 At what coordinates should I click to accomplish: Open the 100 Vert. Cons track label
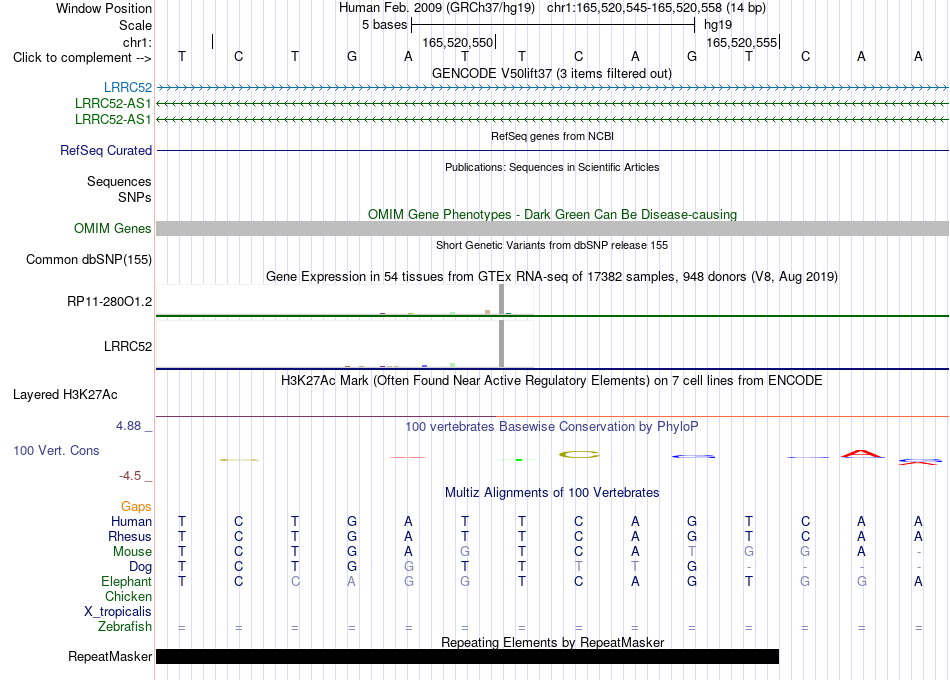(56, 450)
